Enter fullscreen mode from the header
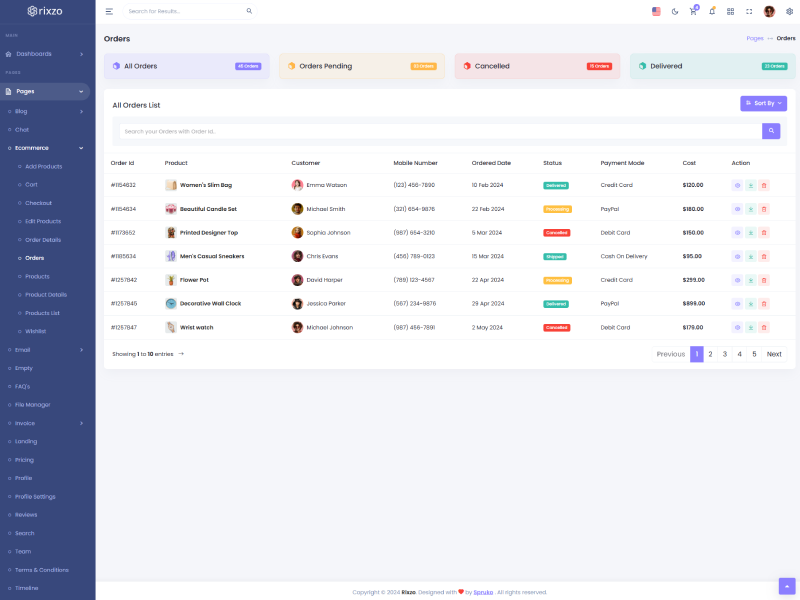 pos(749,11)
